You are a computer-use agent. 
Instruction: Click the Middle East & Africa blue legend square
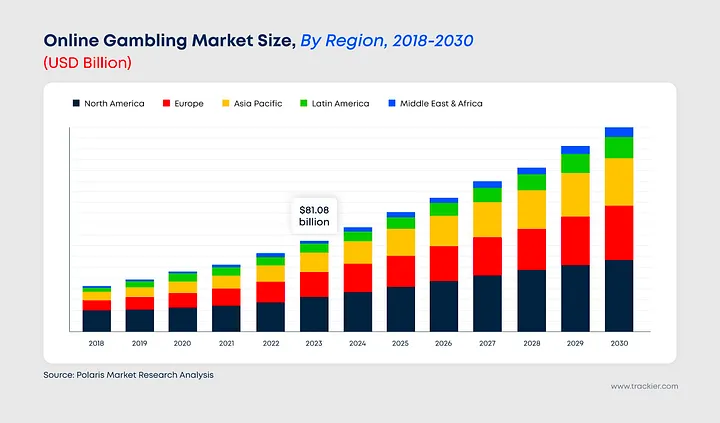(x=392, y=103)
